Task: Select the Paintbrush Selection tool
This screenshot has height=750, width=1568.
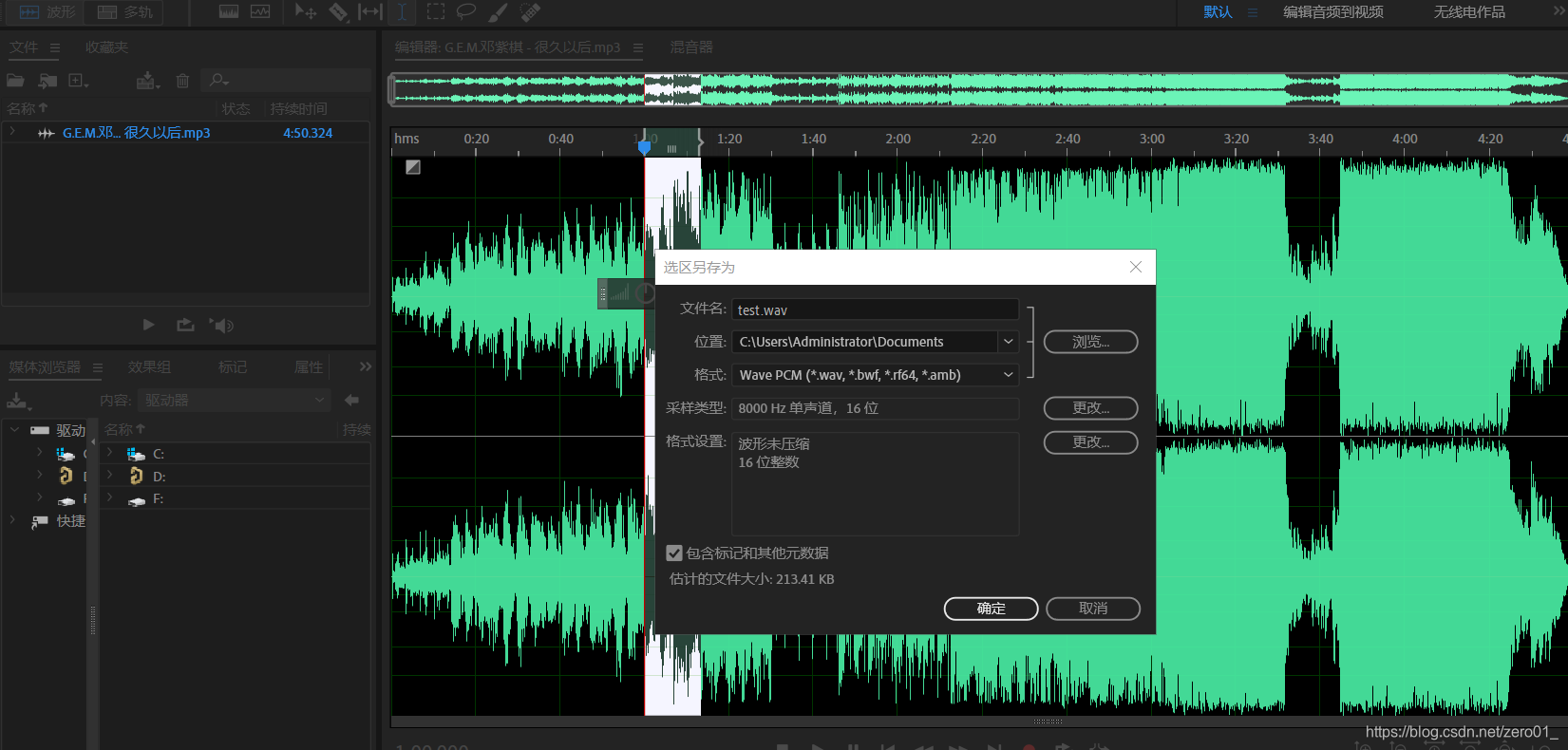Action: (x=498, y=11)
